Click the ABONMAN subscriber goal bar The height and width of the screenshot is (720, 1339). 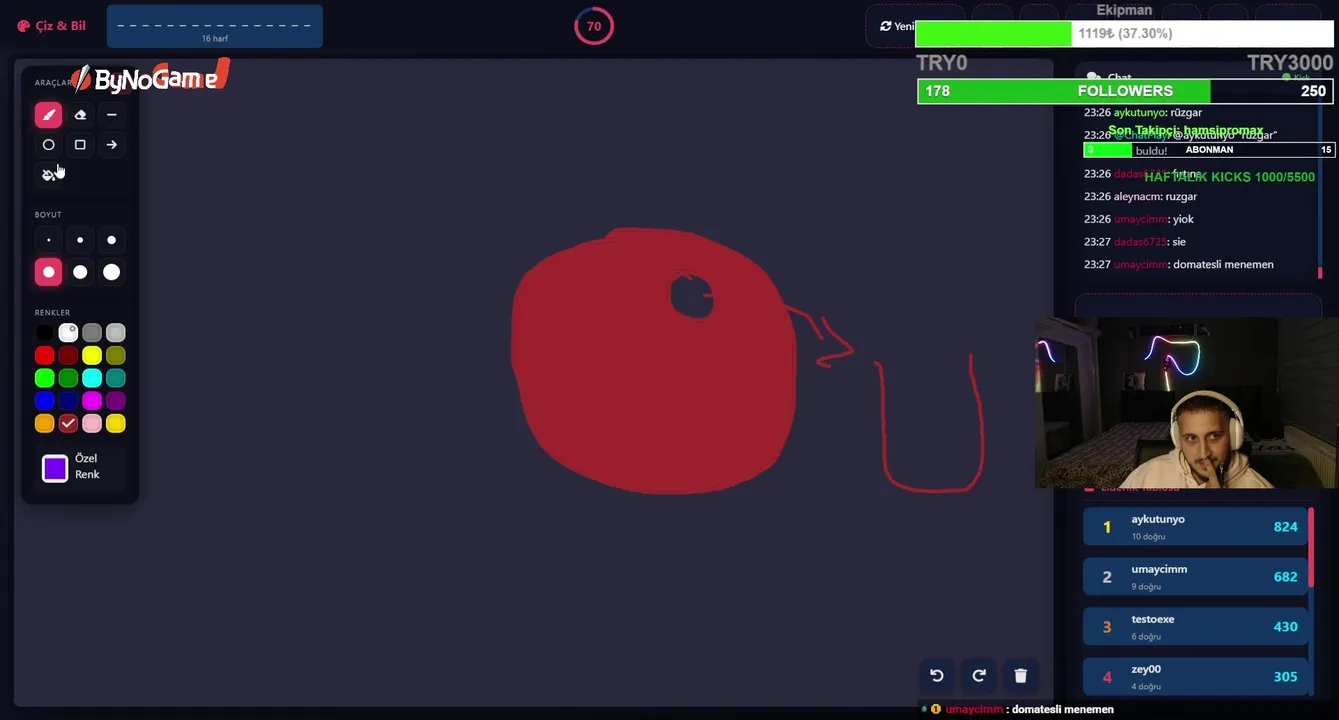pyautogui.click(x=1209, y=150)
